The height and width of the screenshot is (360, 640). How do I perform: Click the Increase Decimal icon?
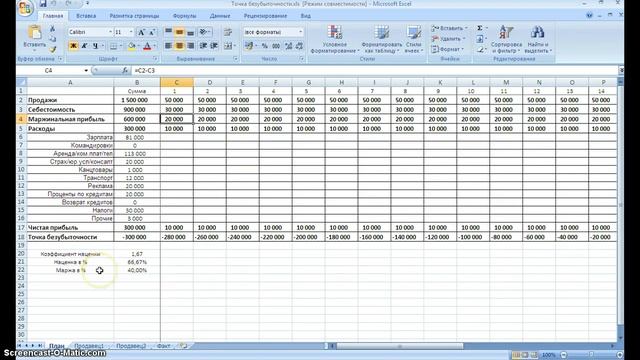(x=289, y=46)
